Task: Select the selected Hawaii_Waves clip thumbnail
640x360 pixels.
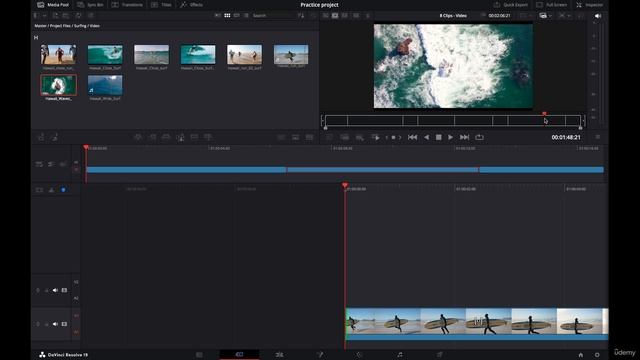Action: pos(58,85)
